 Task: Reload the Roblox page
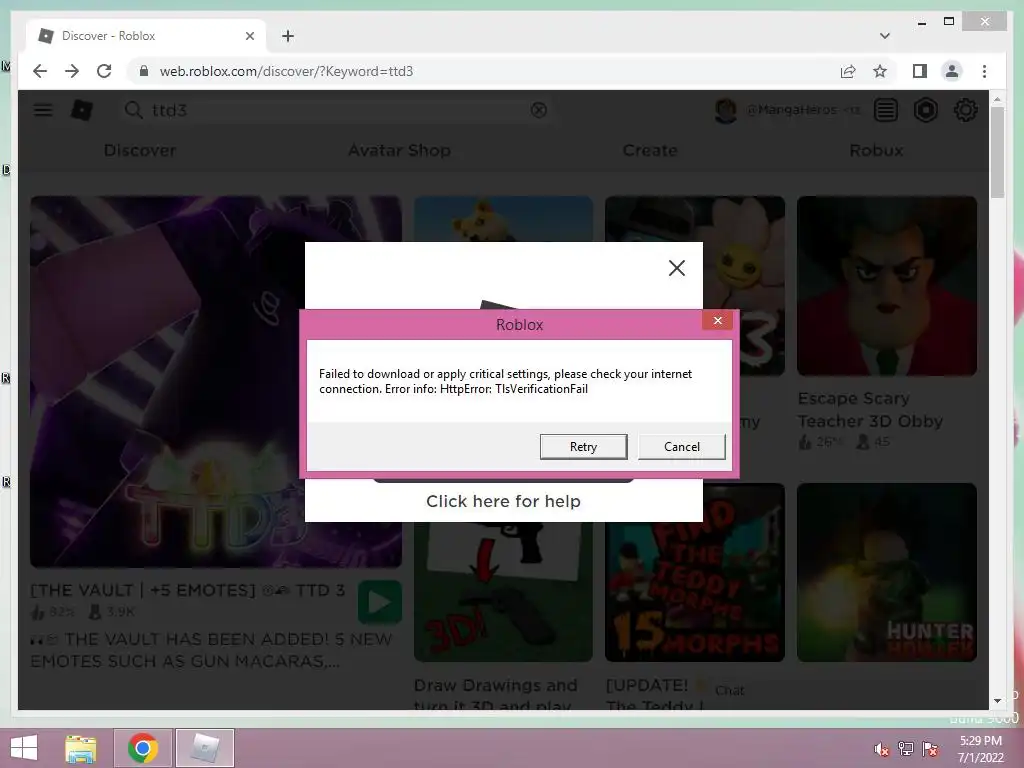click(104, 71)
